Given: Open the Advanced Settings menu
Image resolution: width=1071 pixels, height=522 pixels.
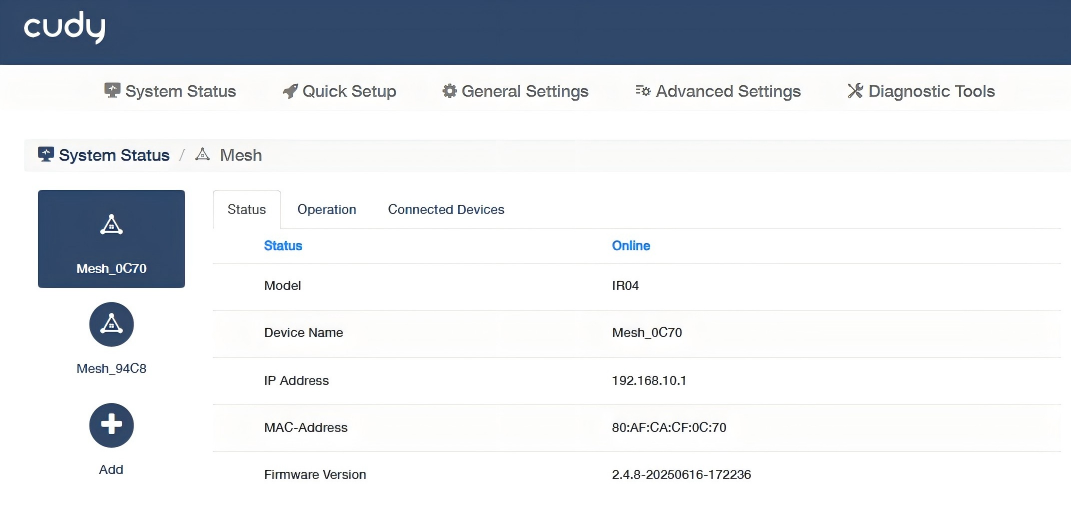Looking at the screenshot, I should (728, 91).
